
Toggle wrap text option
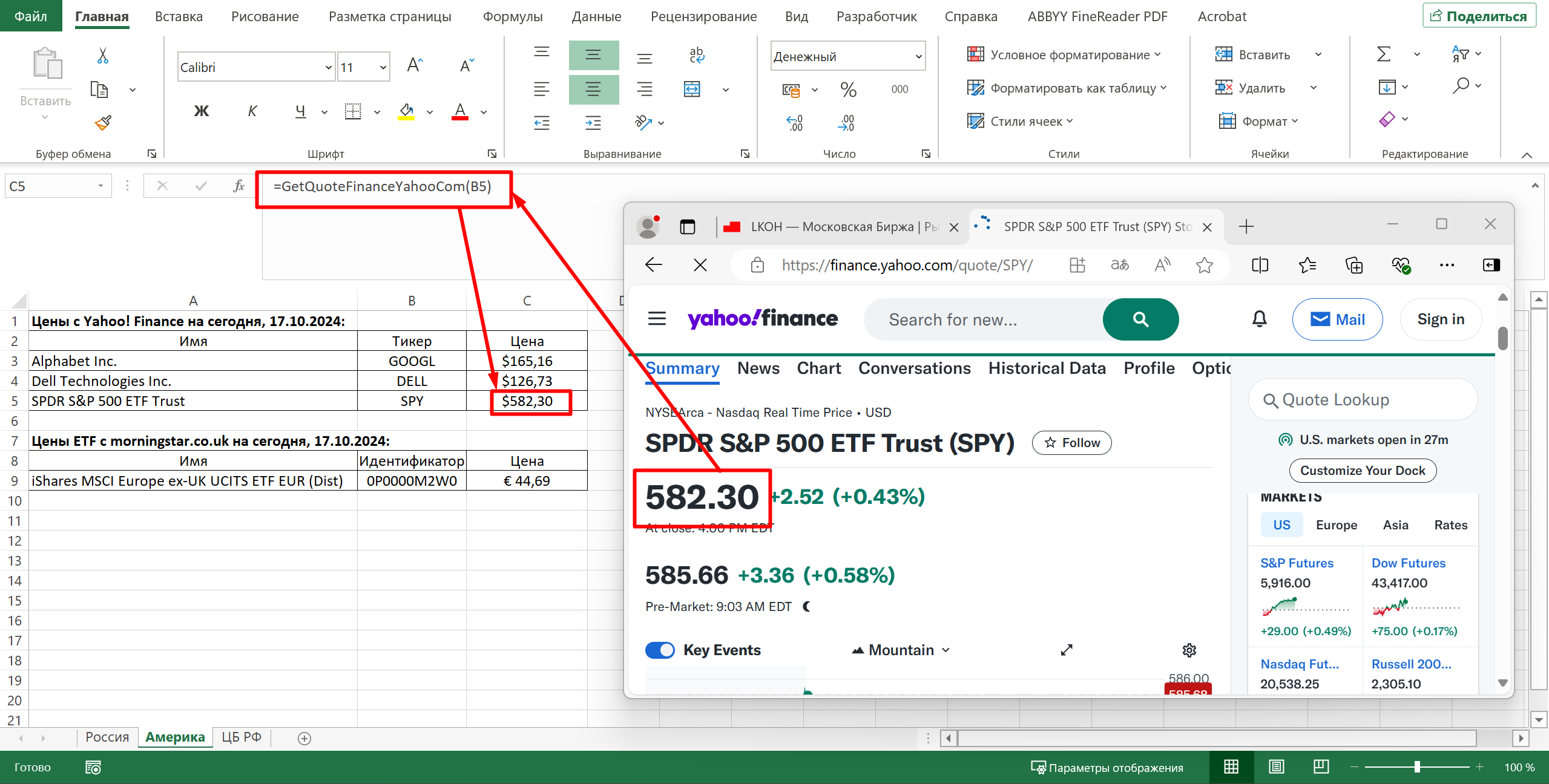[x=697, y=55]
